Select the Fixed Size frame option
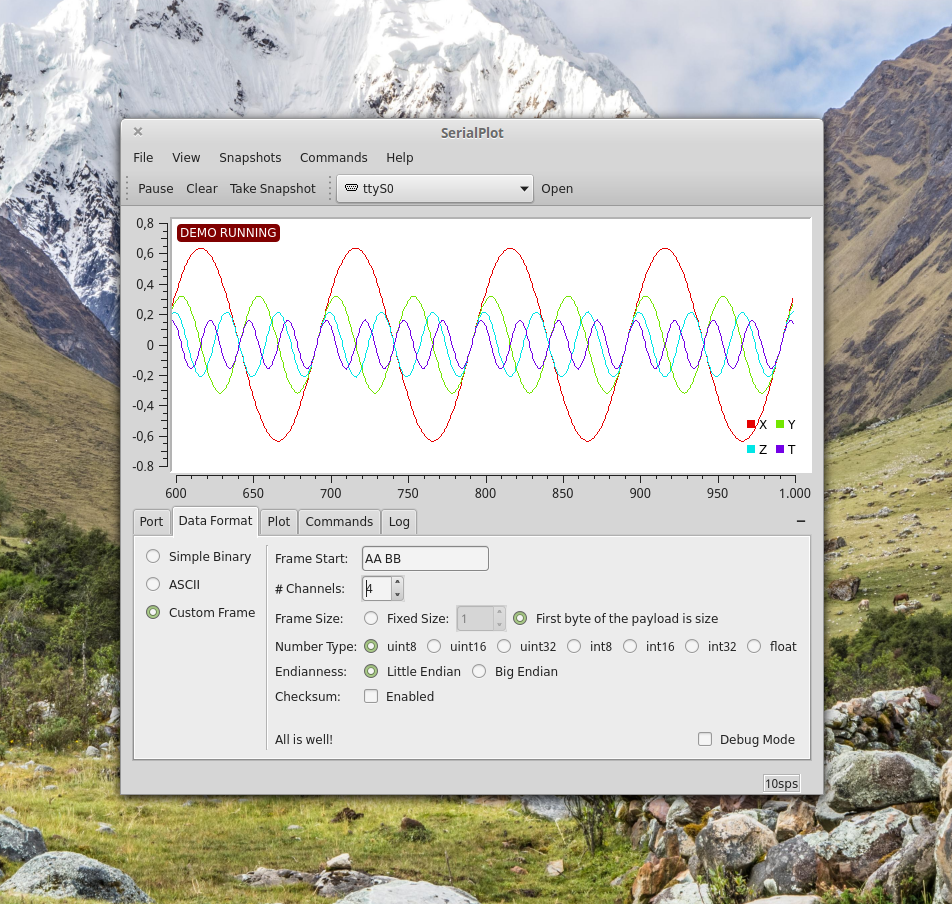Screen dimensions: 952x904 point(371,619)
